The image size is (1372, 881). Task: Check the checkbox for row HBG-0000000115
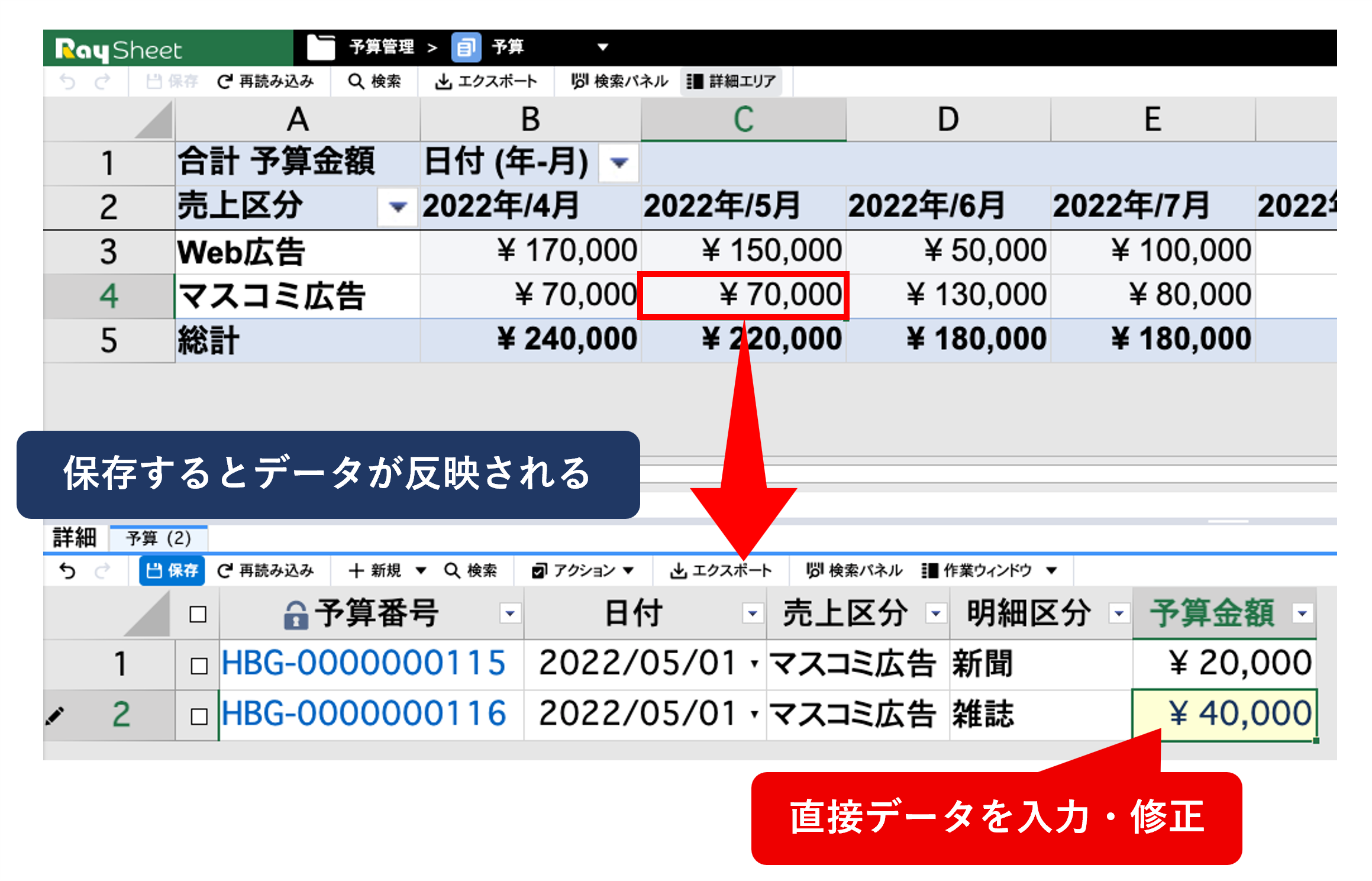coord(199,666)
